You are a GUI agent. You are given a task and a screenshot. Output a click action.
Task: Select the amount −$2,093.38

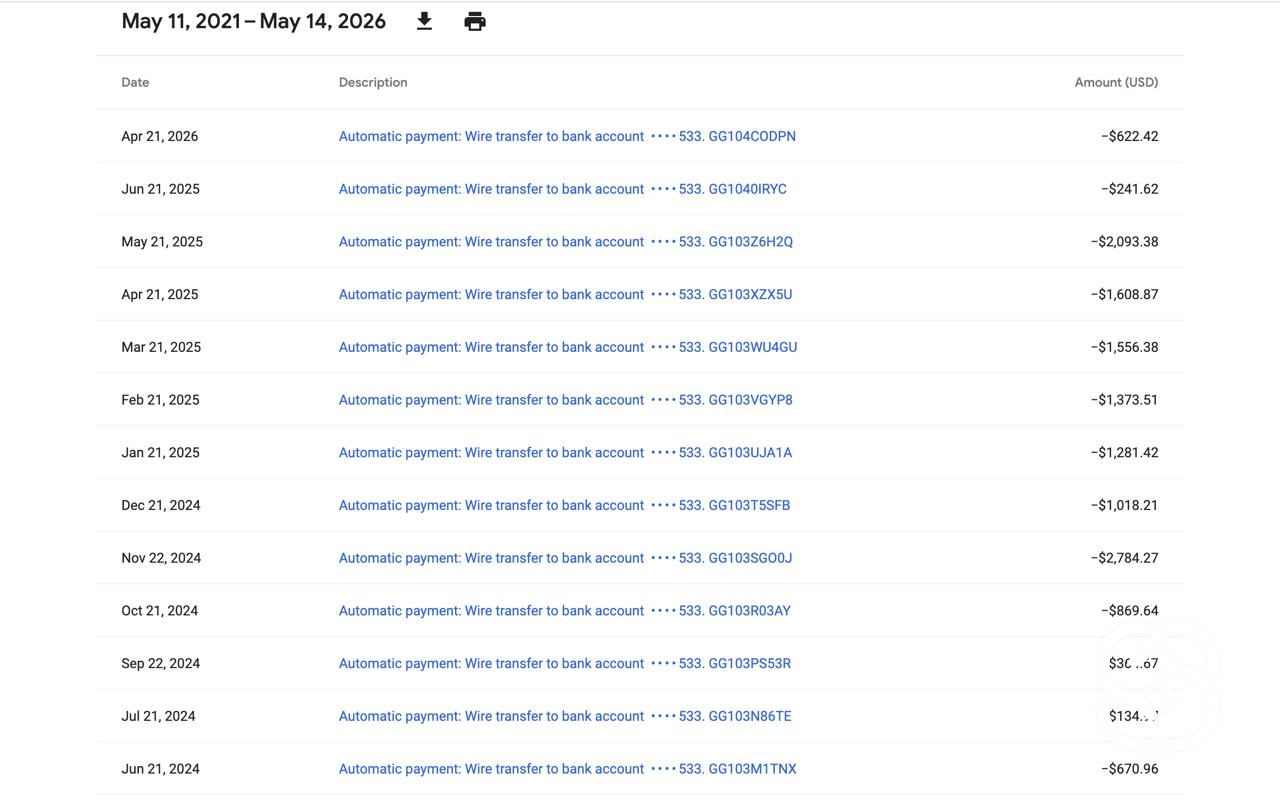(x=1125, y=242)
